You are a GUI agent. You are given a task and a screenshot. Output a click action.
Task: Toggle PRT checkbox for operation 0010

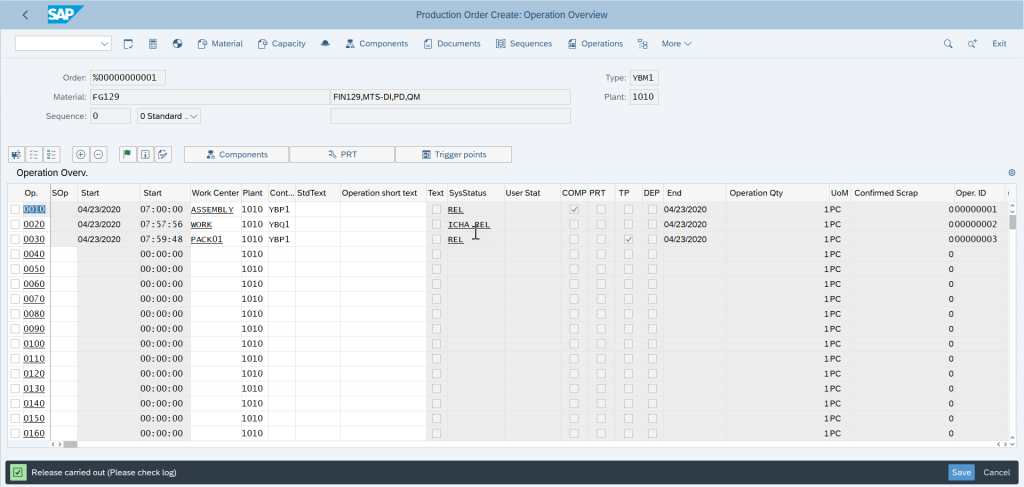point(601,210)
